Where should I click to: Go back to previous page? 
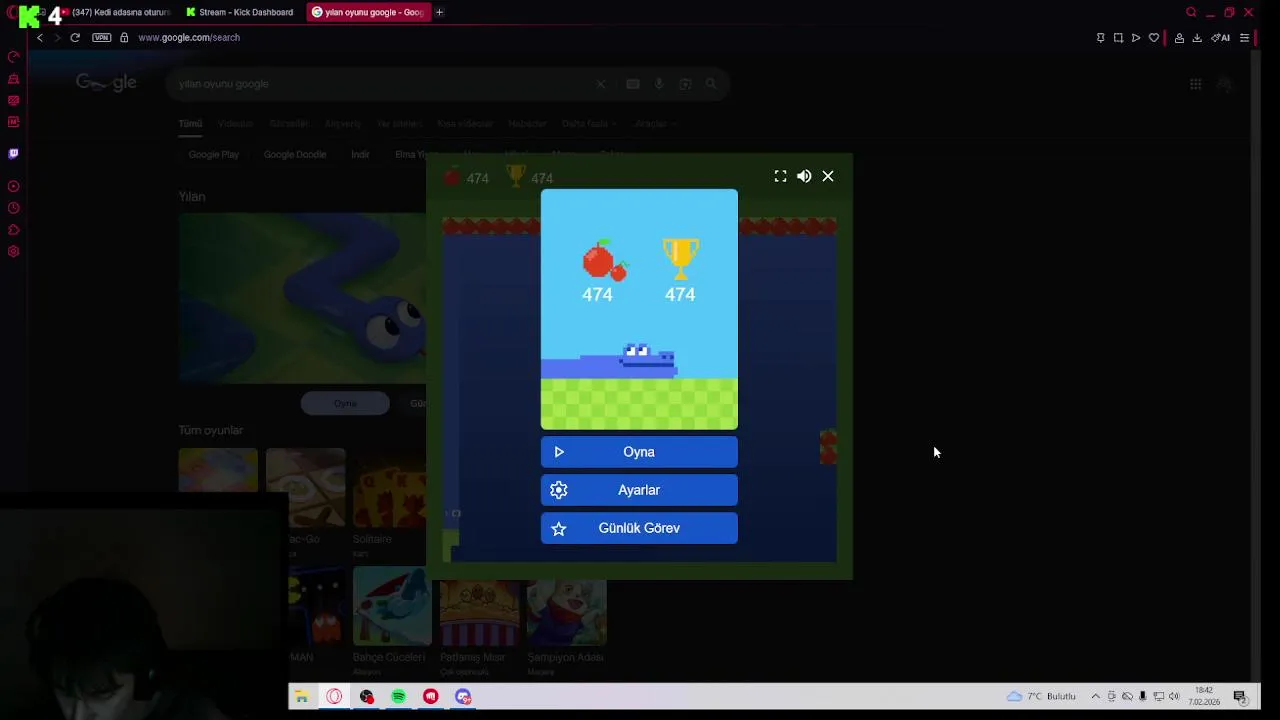coord(40,37)
